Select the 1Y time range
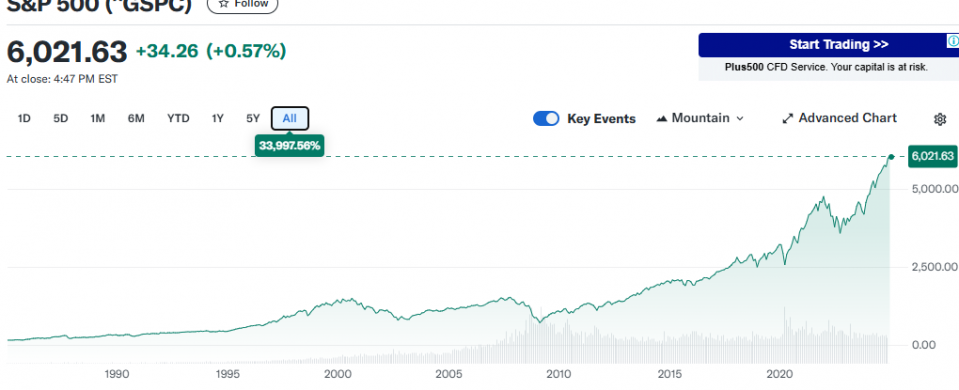The width and height of the screenshot is (959, 390). pyautogui.click(x=218, y=119)
